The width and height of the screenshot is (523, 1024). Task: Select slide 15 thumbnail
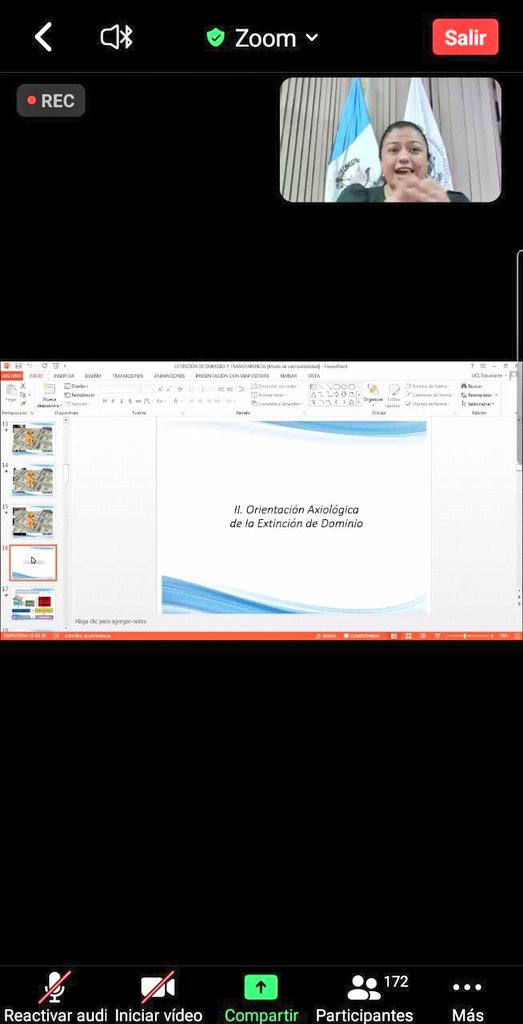[x=33, y=521]
